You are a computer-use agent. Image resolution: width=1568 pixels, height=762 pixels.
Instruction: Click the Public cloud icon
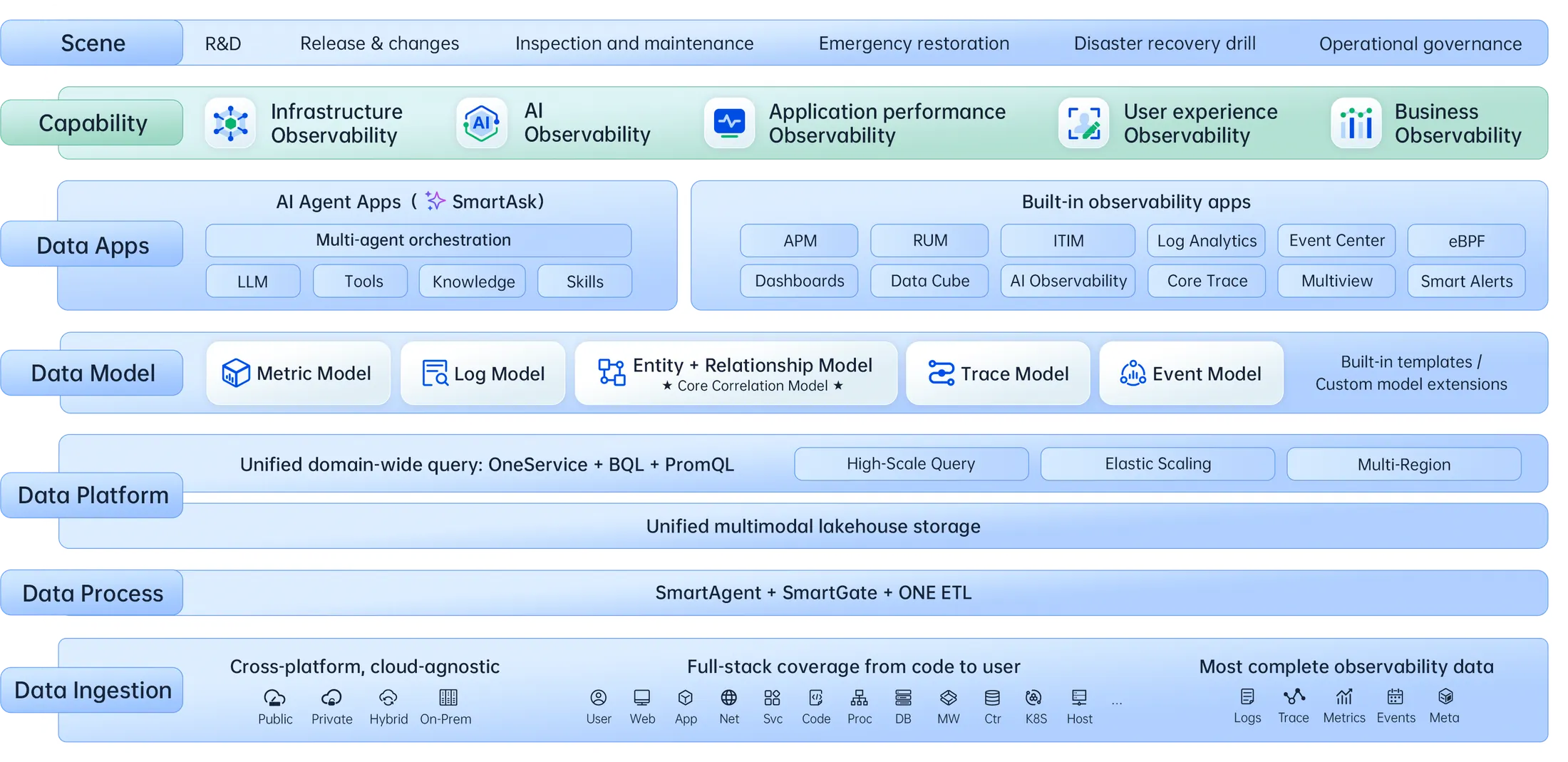[x=274, y=697]
